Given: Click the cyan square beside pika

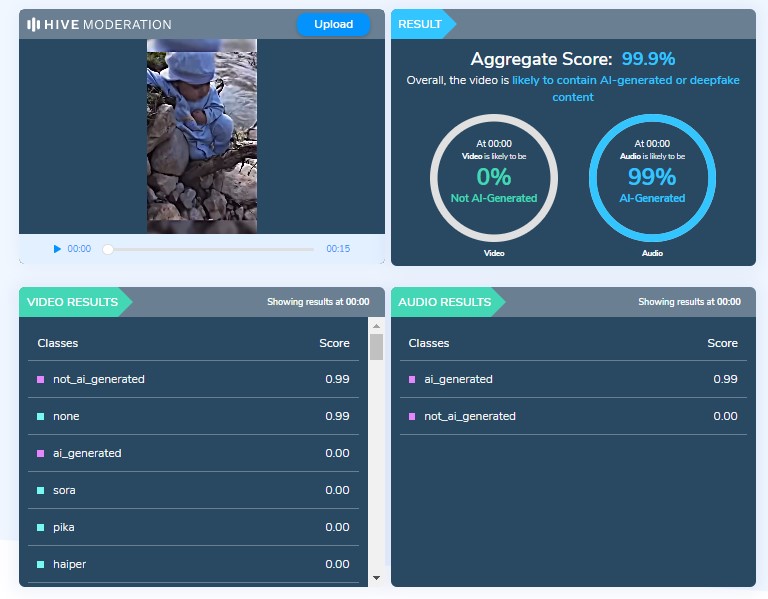Looking at the screenshot, I should [x=41, y=528].
